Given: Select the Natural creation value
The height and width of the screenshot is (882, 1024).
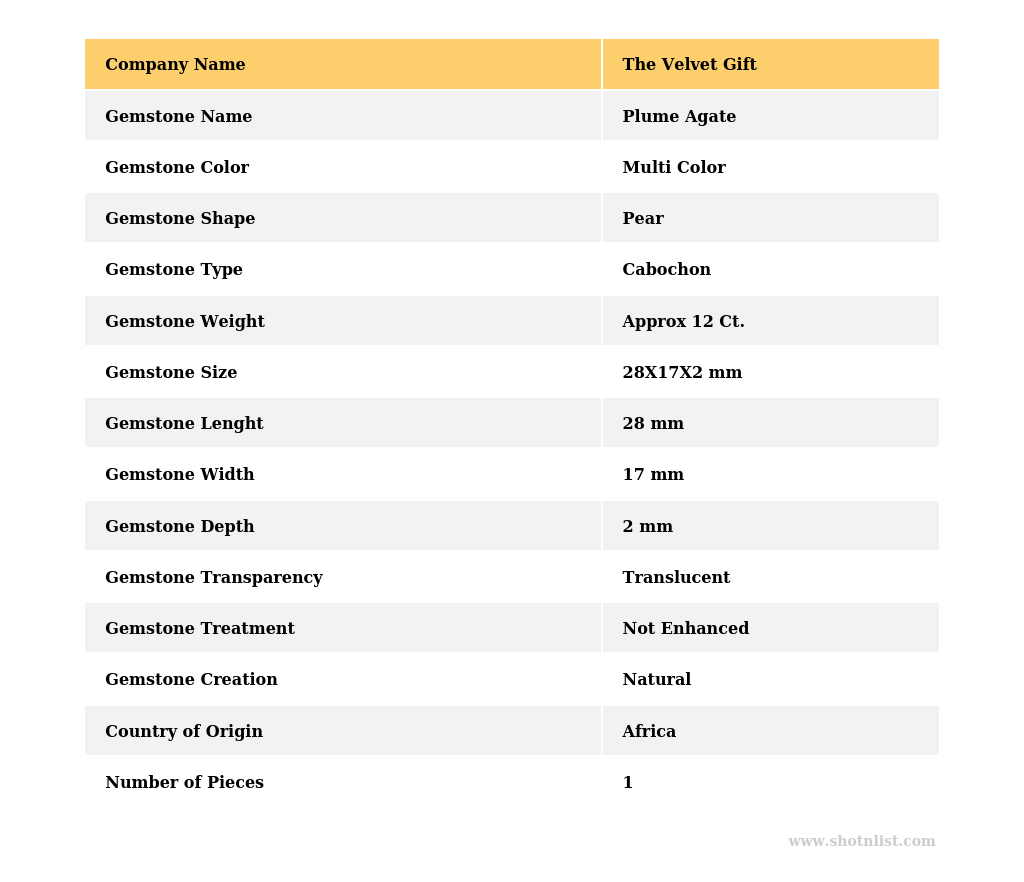Looking at the screenshot, I should coord(656,680).
